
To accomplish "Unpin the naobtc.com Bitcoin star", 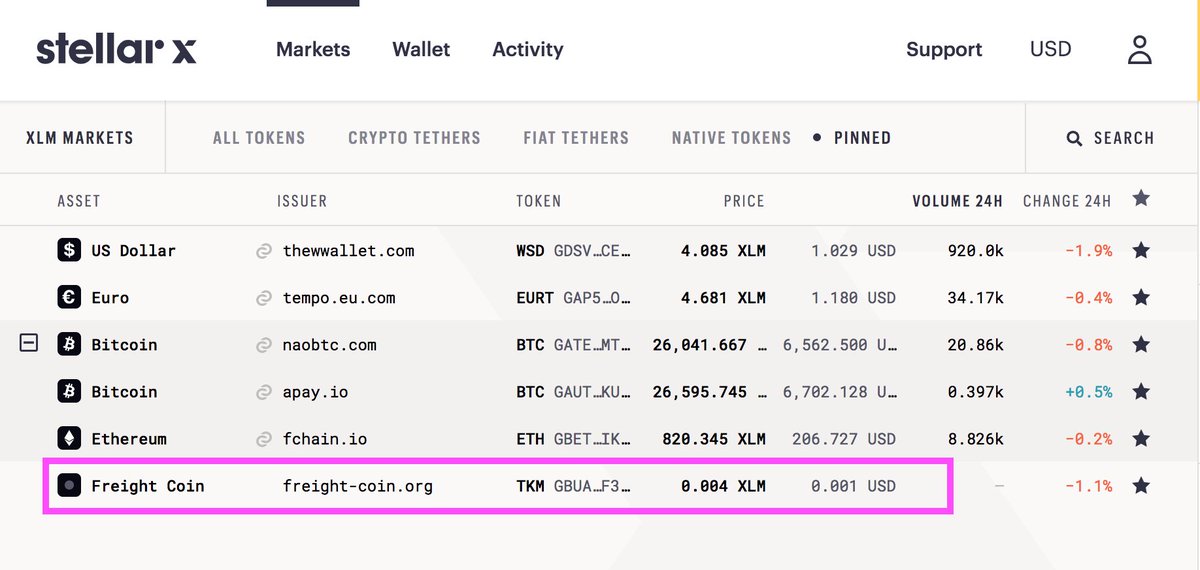I will pos(1141,344).
